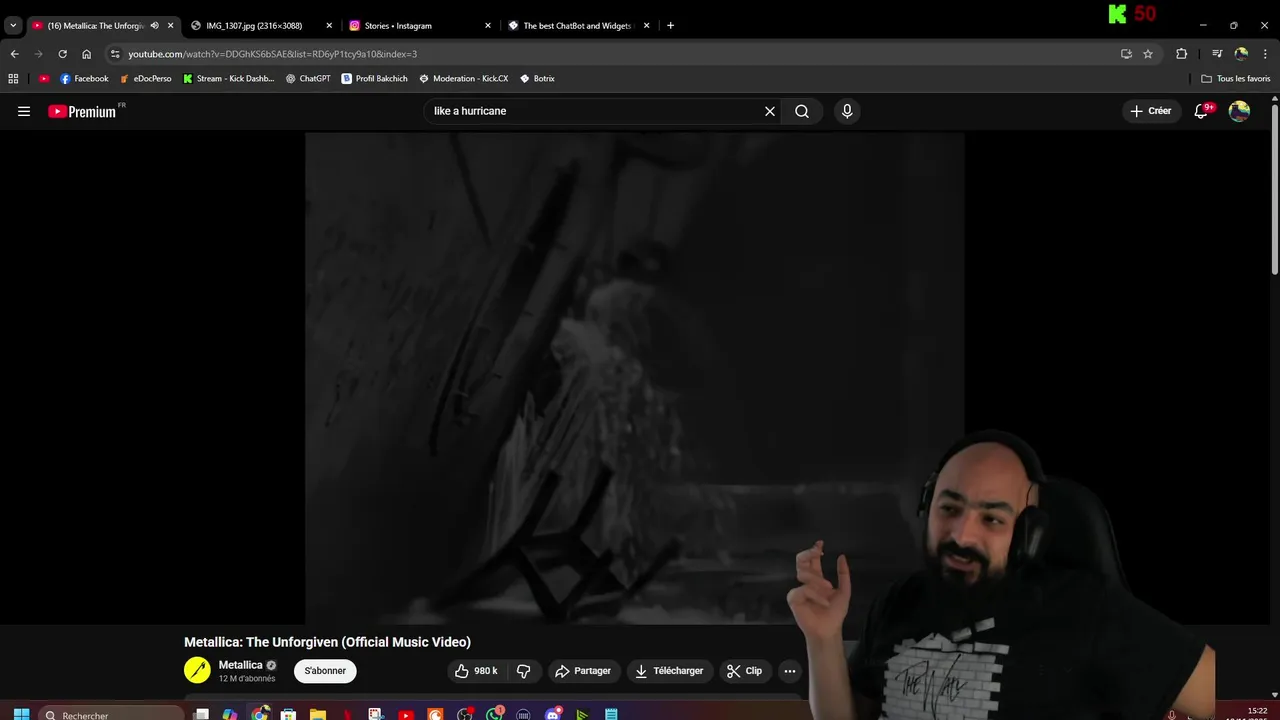Open the YouTube bookmark icon

coord(44,78)
